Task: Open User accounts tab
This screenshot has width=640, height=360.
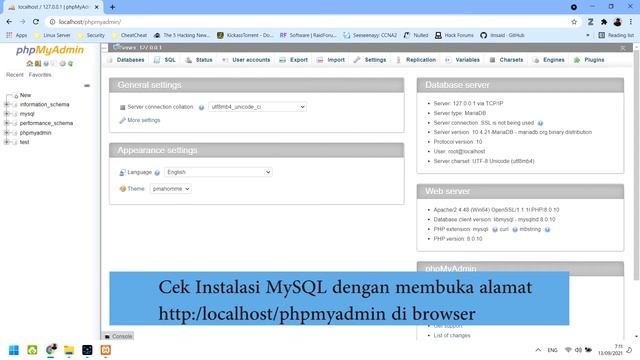Action: [x=246, y=60]
